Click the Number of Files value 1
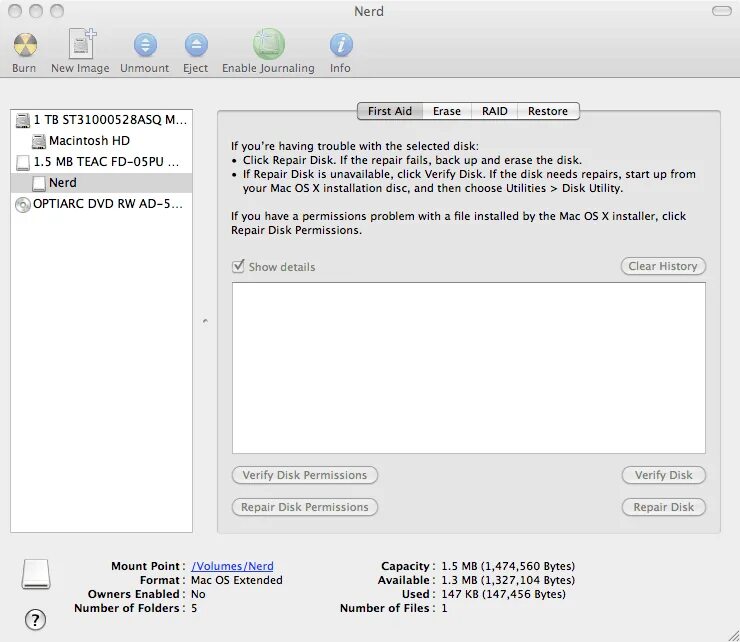The height and width of the screenshot is (642, 740). tap(444, 608)
